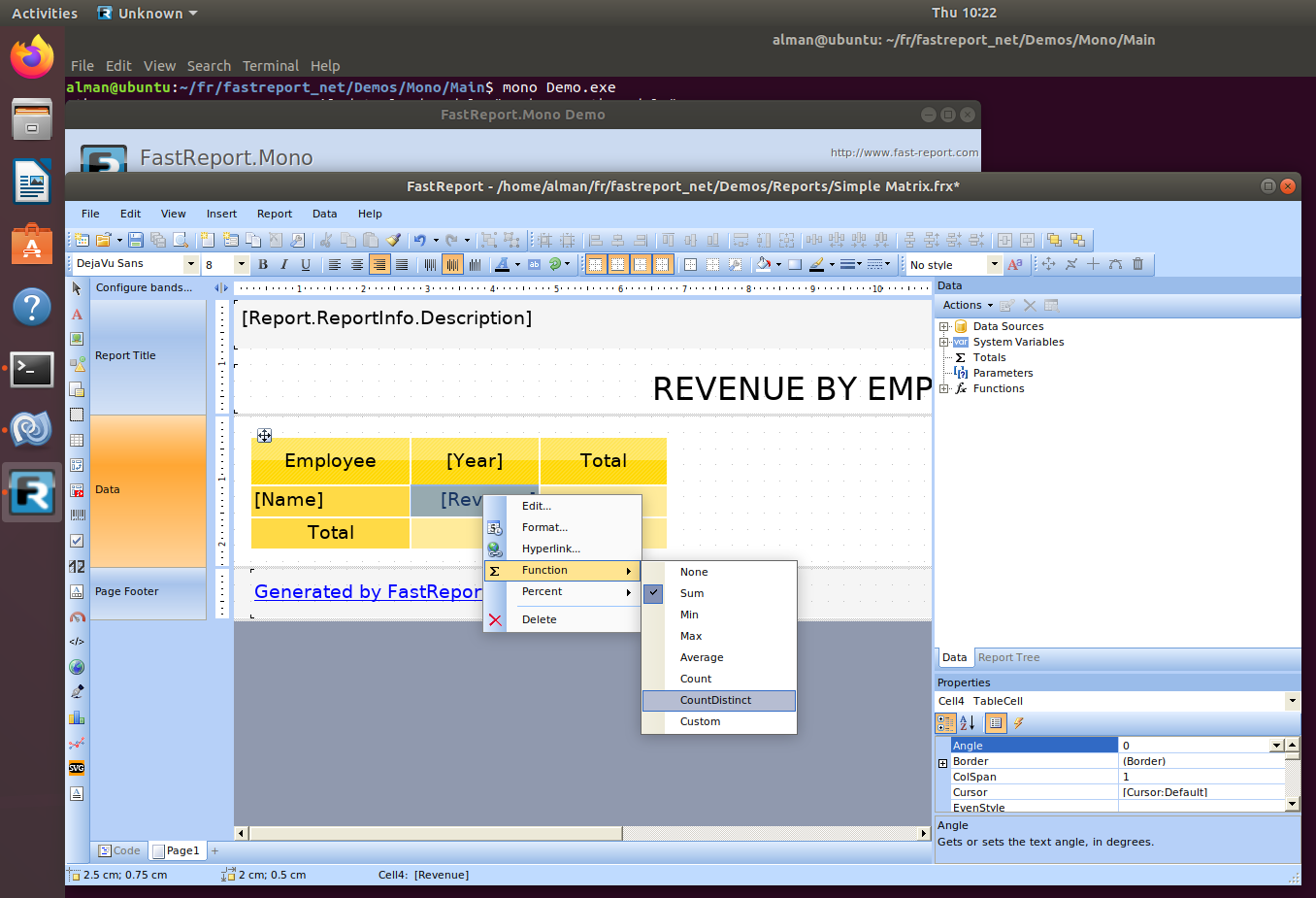Click the style editor icon beside No style
This screenshot has width=1316, height=898.
tap(1015, 264)
